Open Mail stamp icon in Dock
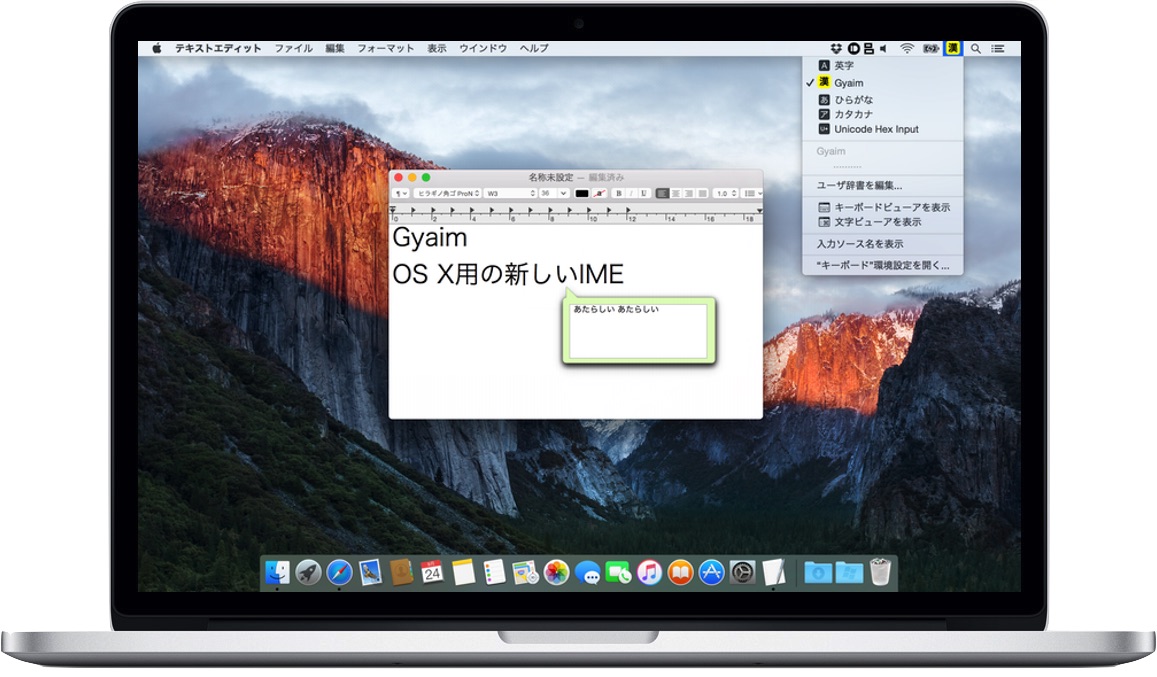Image resolution: width=1157 pixels, height=677 pixels. (x=370, y=572)
